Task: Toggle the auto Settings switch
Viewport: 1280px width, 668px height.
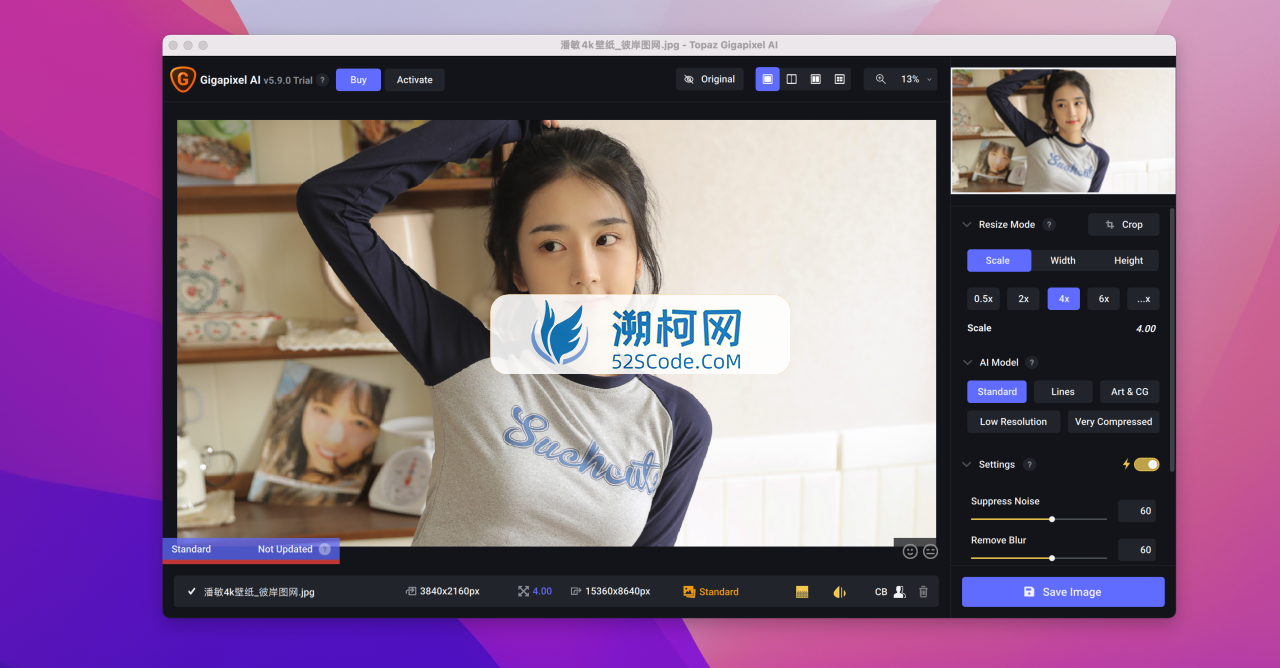Action: 1147,465
